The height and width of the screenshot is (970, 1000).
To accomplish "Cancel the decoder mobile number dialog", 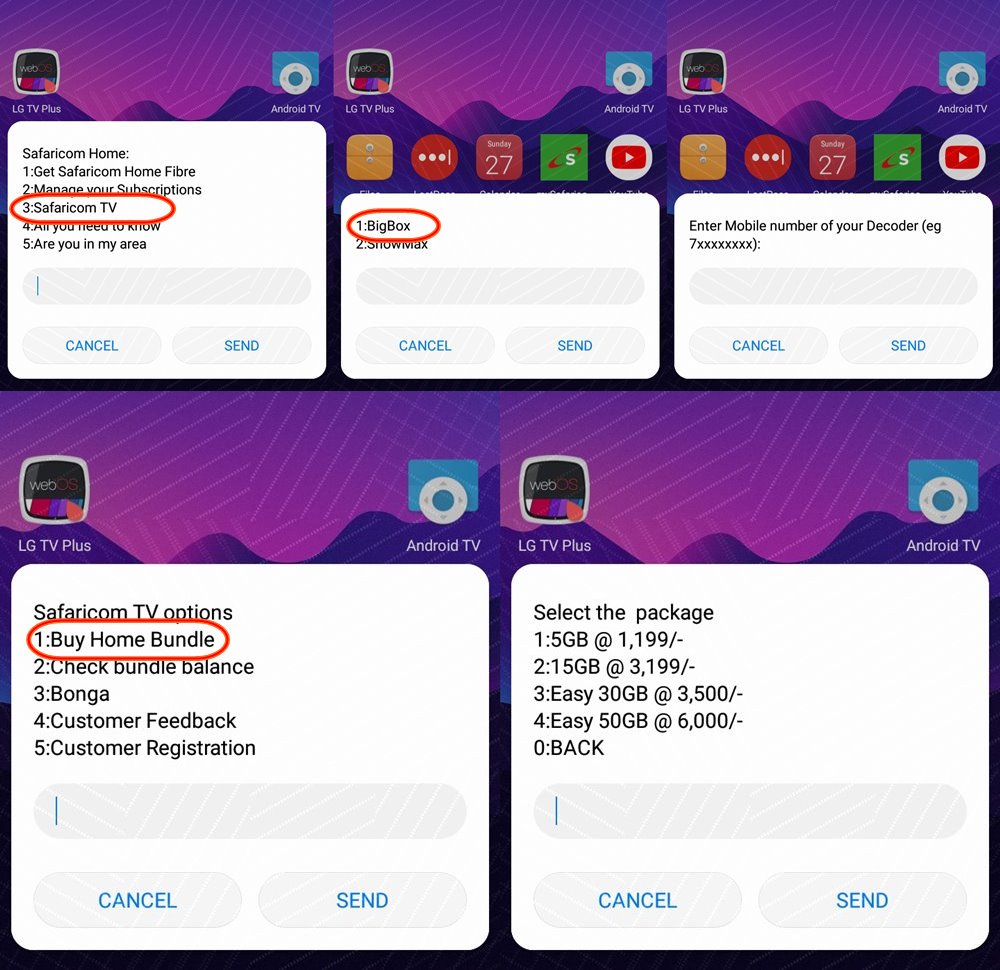I will 758,346.
